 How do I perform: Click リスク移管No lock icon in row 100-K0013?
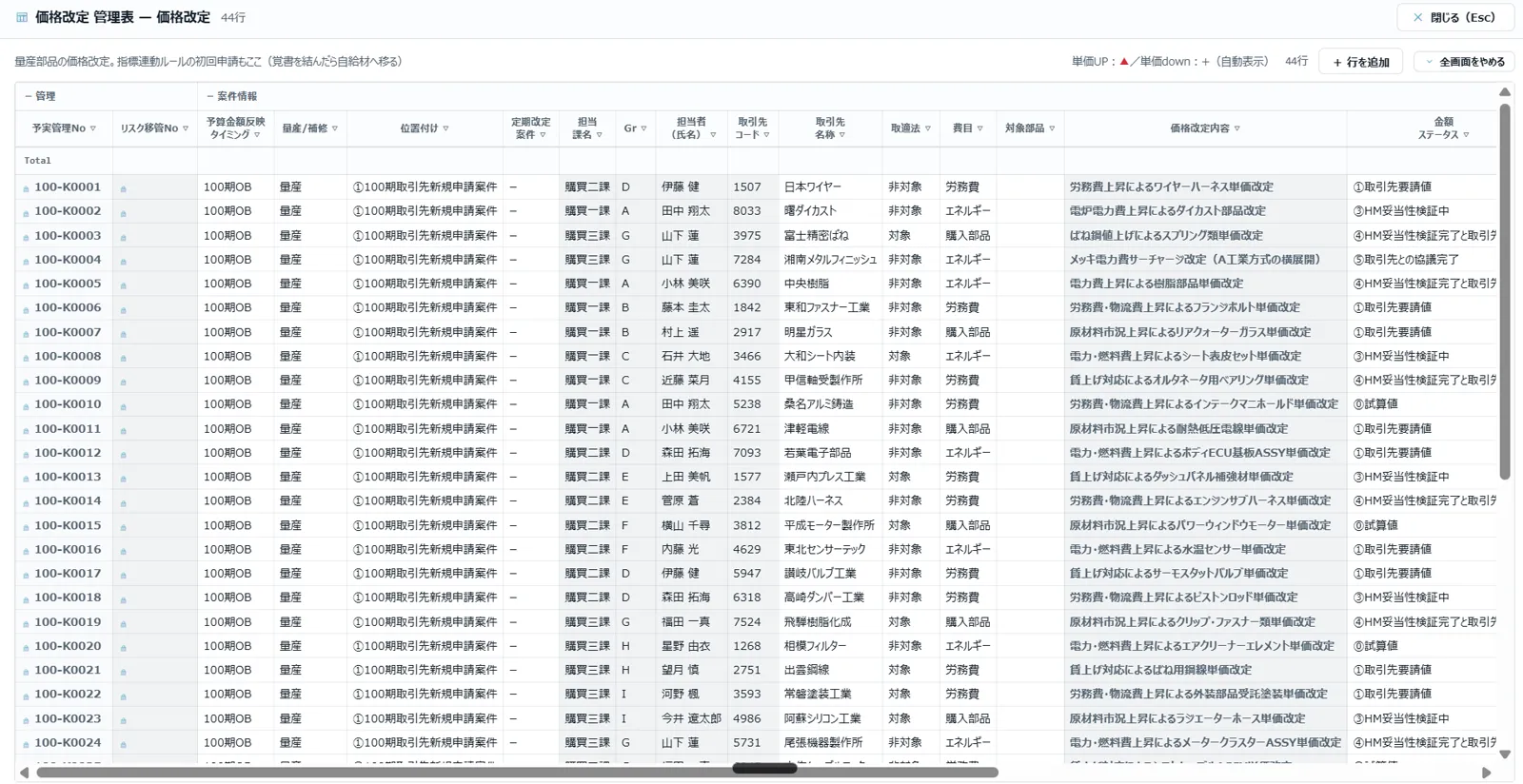click(x=123, y=479)
